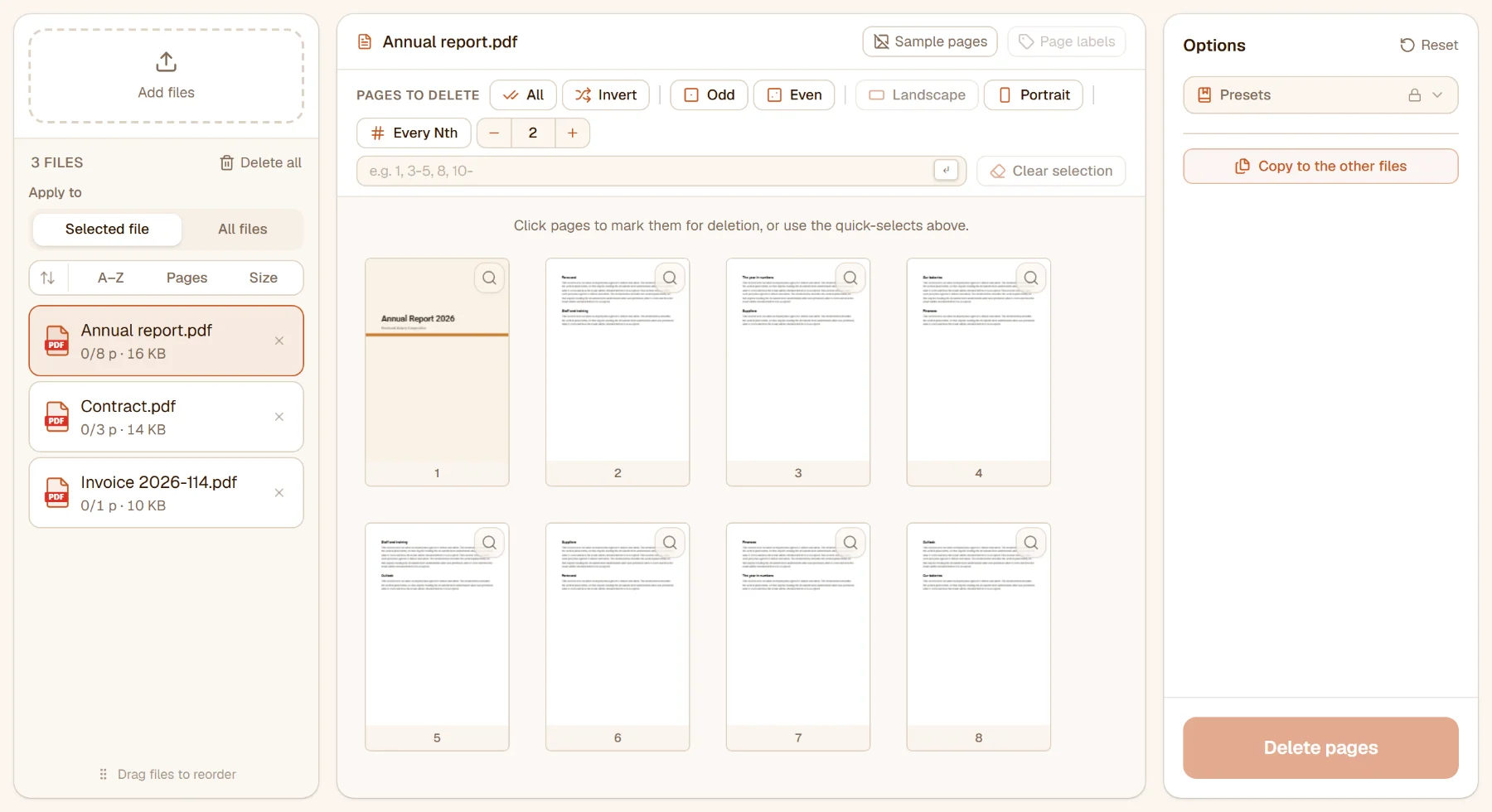Select Contract.pdf in the file list

pyautogui.click(x=166, y=417)
